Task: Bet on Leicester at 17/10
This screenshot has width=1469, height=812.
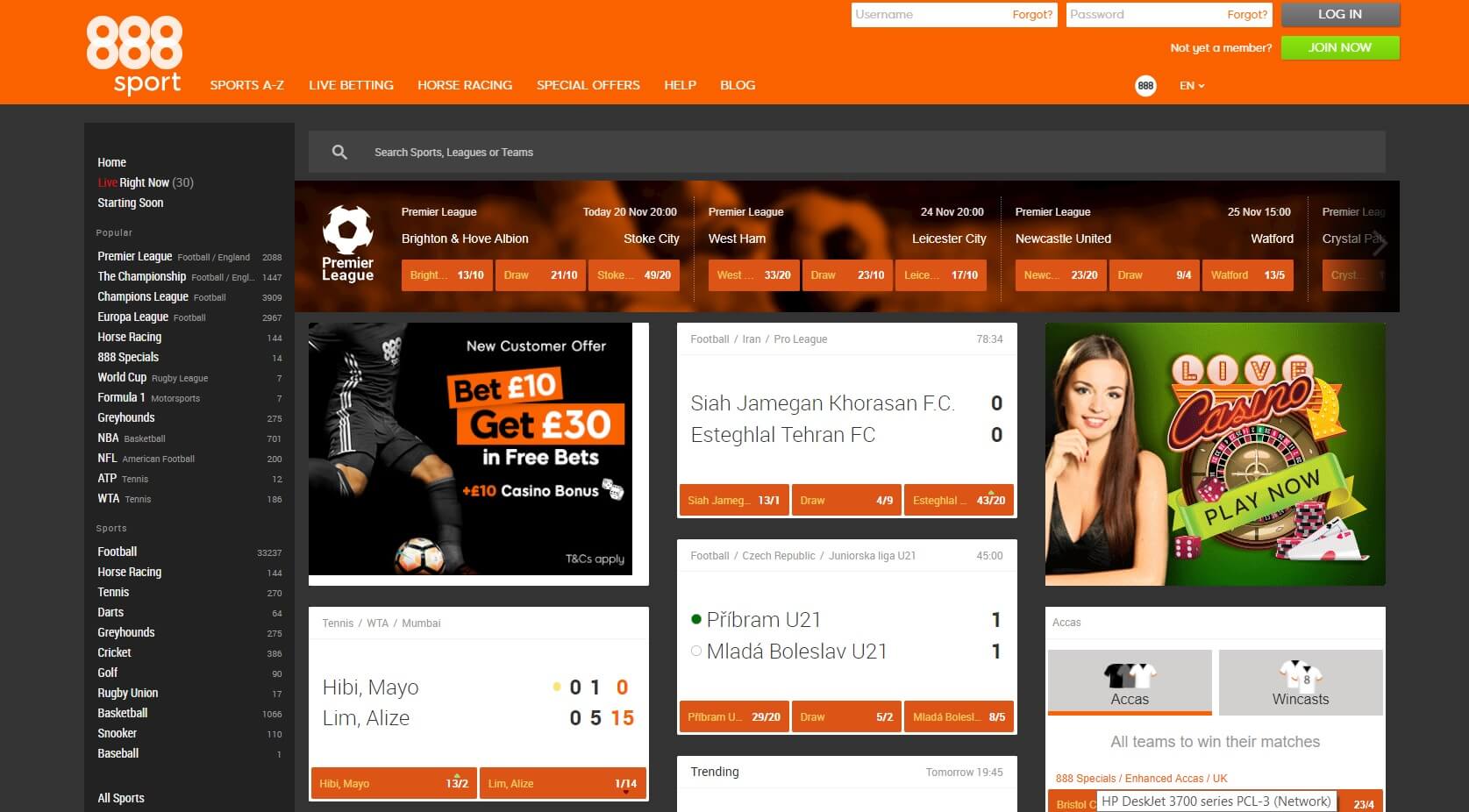Action: [941, 275]
